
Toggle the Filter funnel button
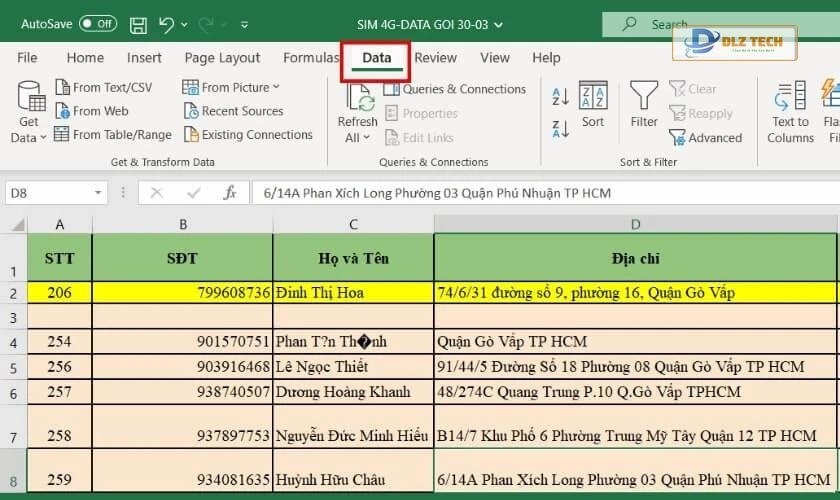click(644, 106)
